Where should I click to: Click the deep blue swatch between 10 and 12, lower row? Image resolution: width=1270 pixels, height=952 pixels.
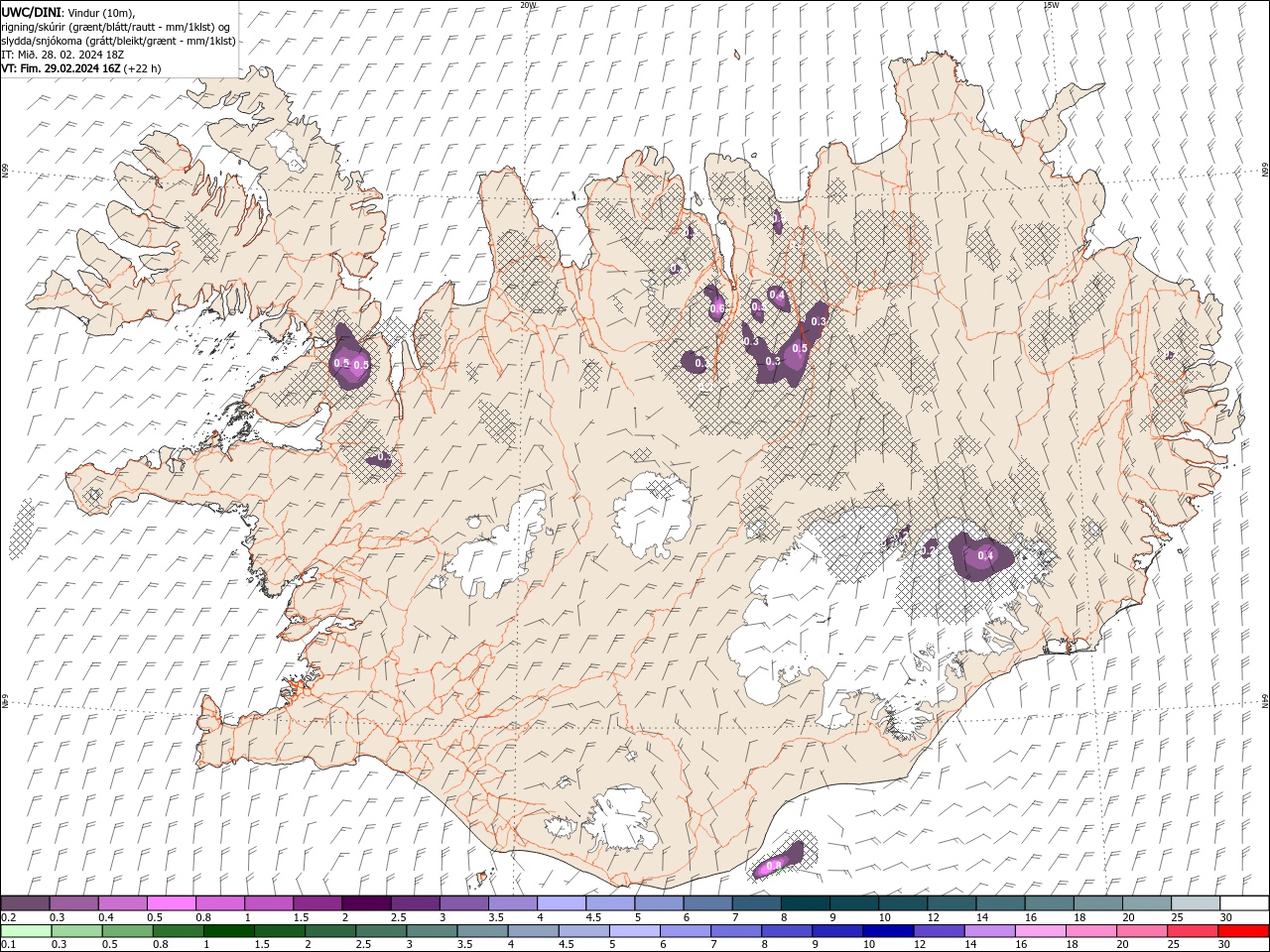click(x=888, y=931)
